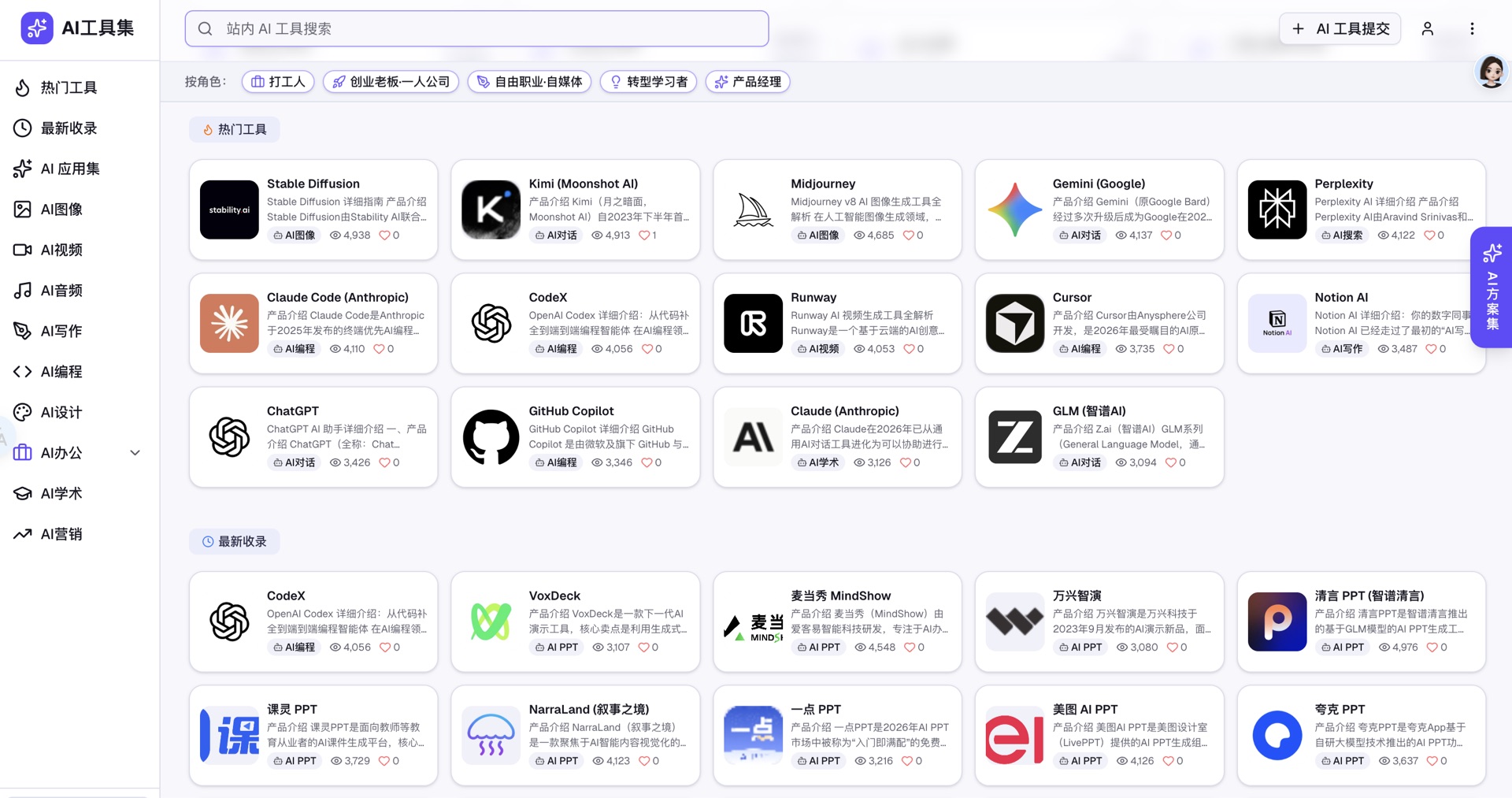Viewport: 1512px width, 798px height.
Task: Filter by 产品经理 role
Action: tap(748, 82)
